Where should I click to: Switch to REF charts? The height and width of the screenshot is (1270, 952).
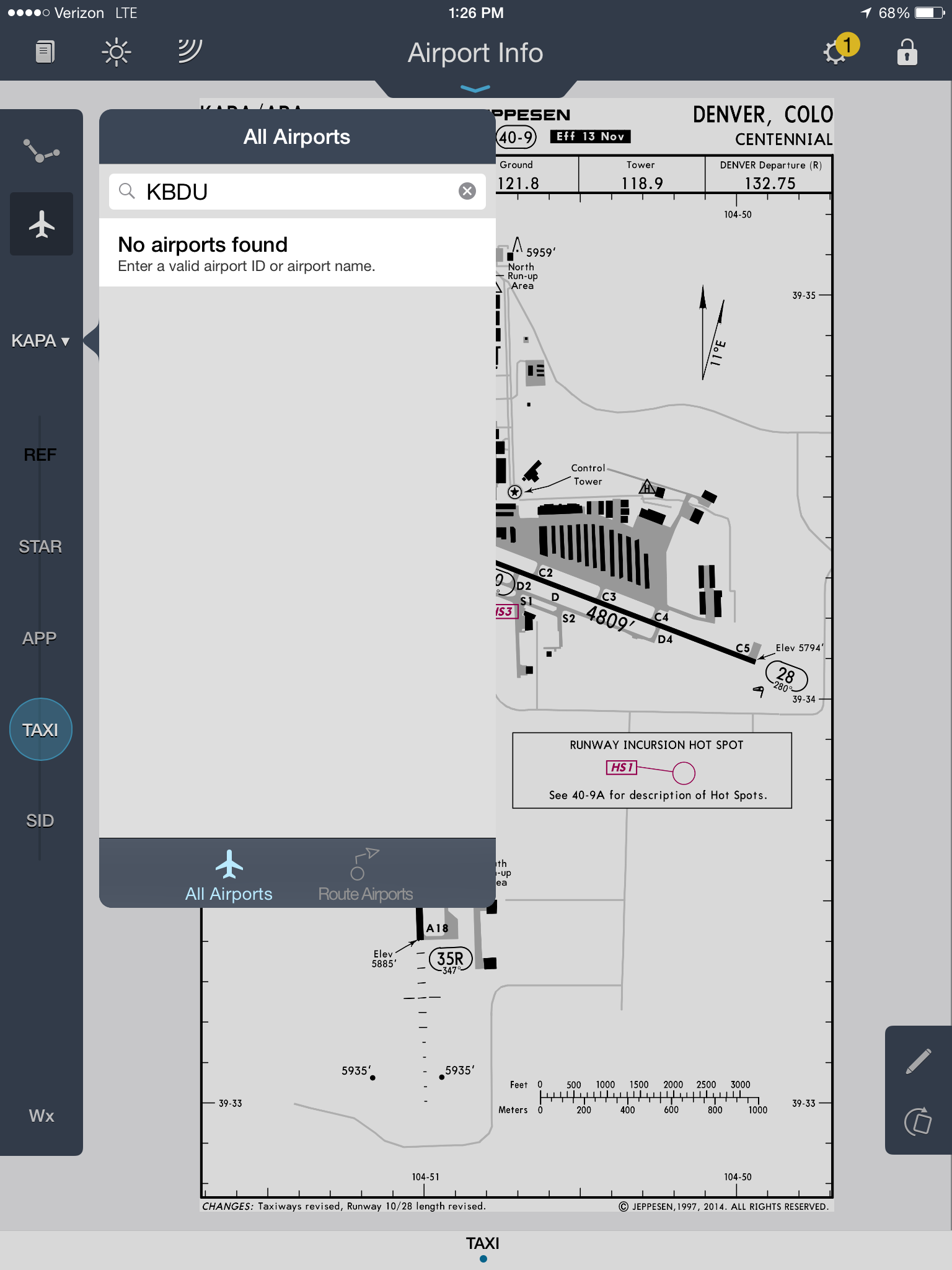(40, 455)
